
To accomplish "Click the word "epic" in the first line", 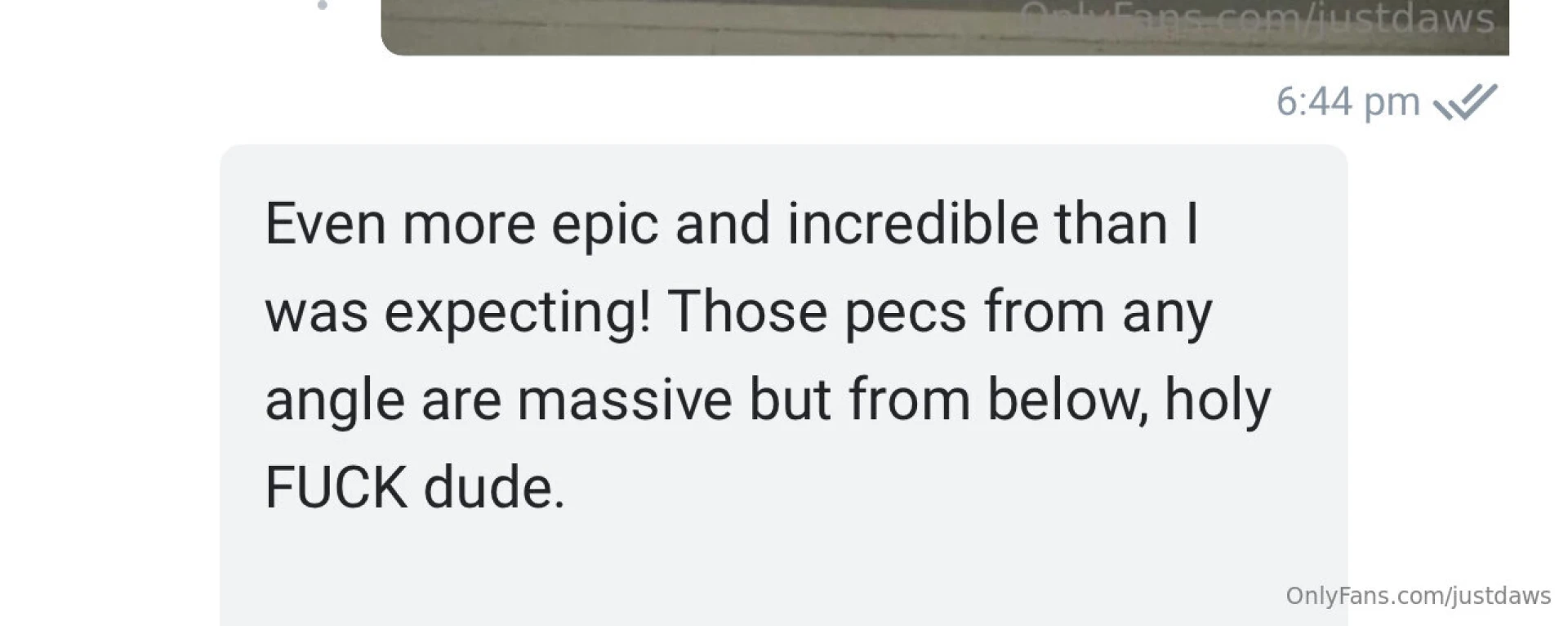I will point(604,226).
